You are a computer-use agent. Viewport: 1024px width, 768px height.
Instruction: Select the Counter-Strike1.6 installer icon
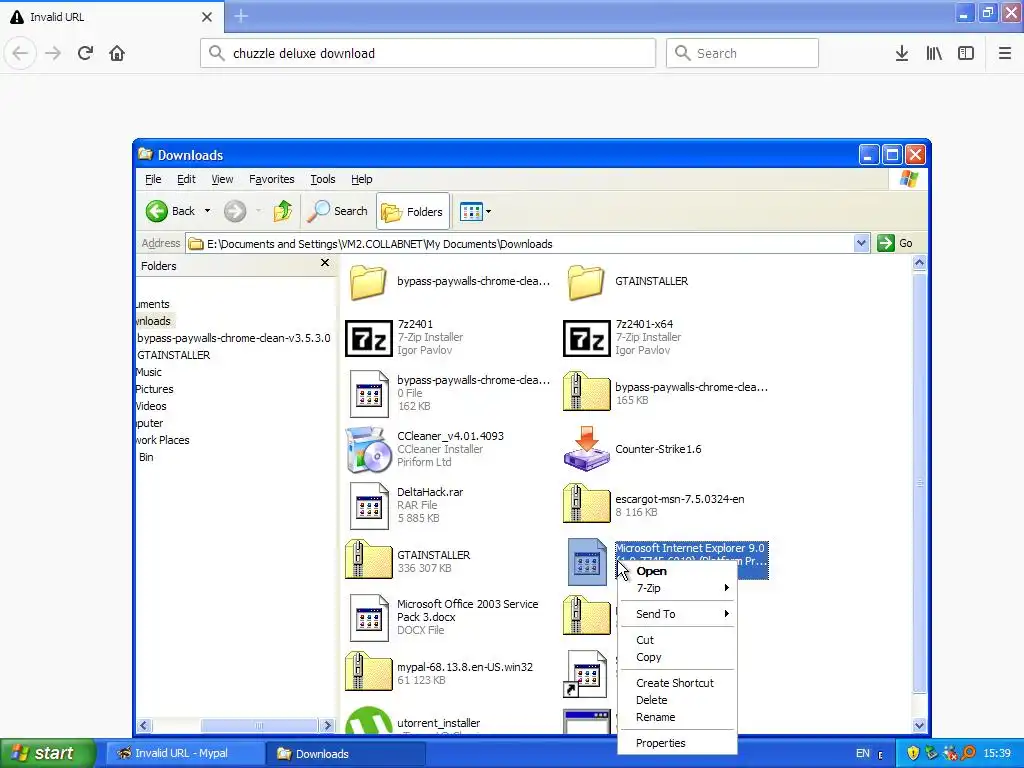[x=586, y=449]
